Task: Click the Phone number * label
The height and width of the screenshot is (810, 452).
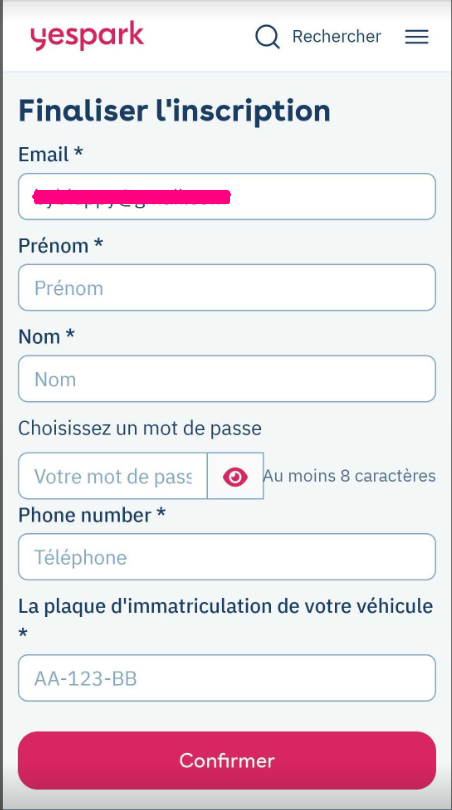Action: coord(92,515)
